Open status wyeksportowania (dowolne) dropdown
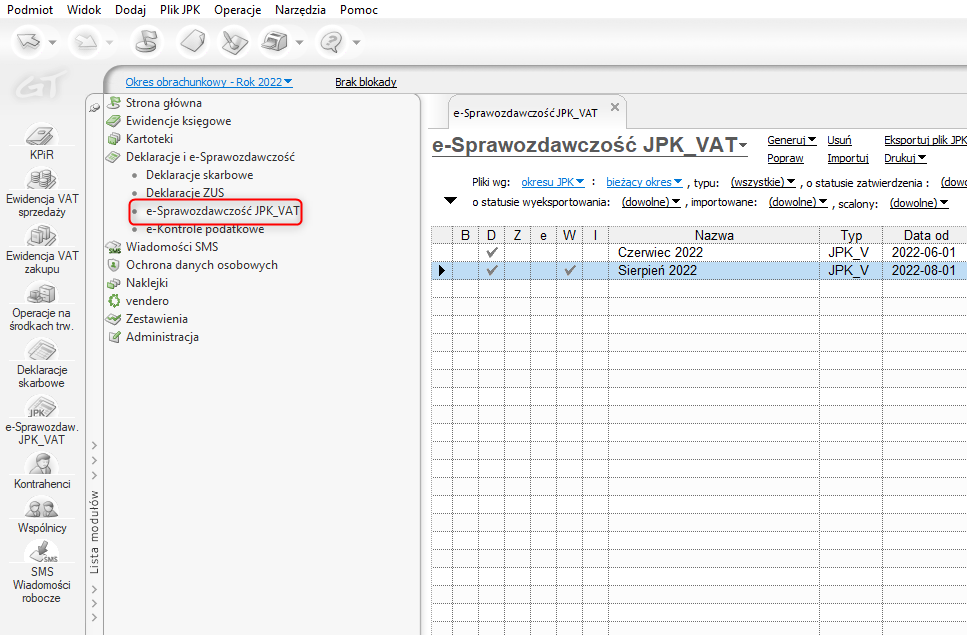Viewport: 967px width, 635px height. coord(651,202)
